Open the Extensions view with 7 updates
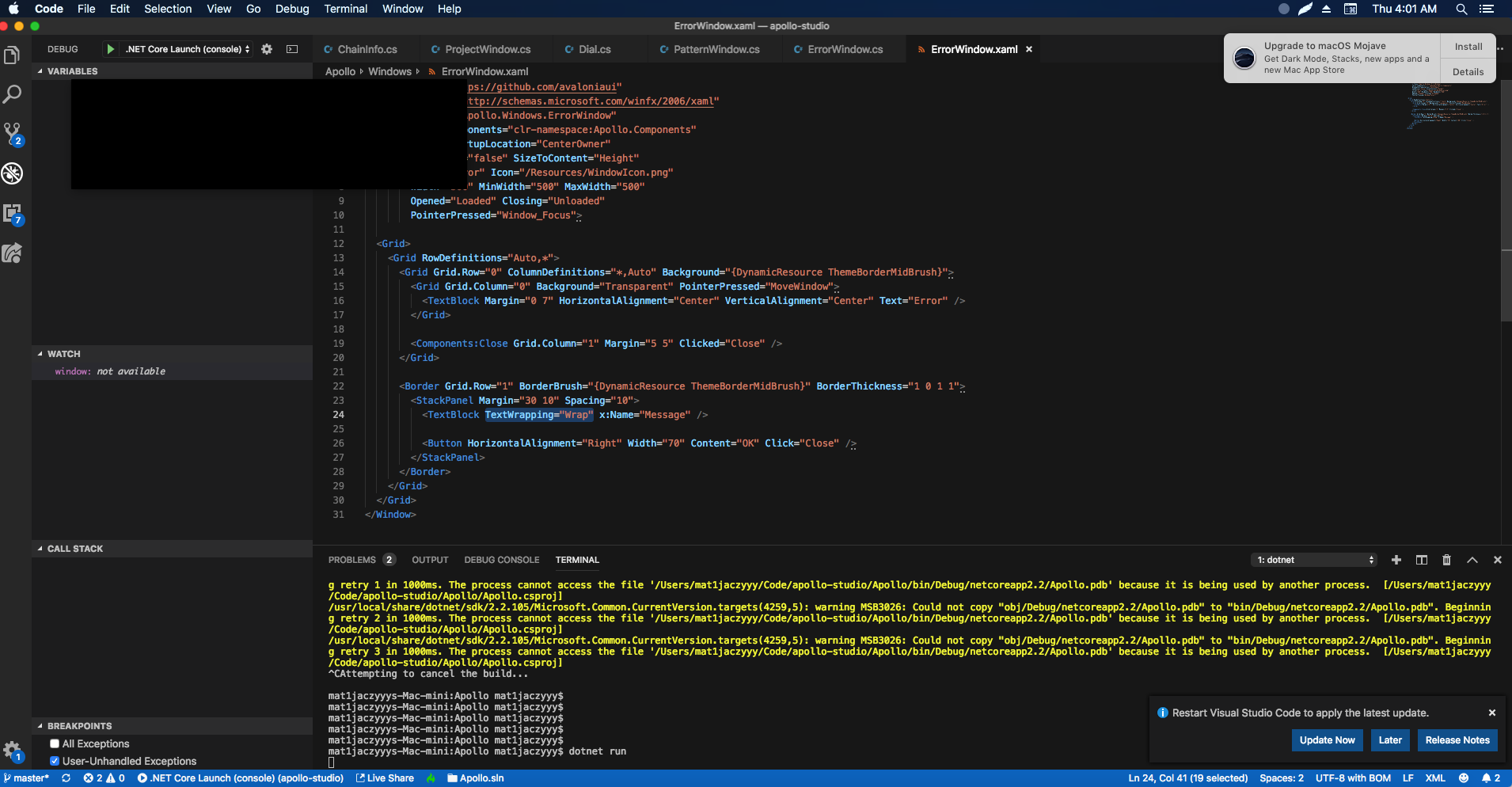The width and height of the screenshot is (1512, 787). click(12, 213)
